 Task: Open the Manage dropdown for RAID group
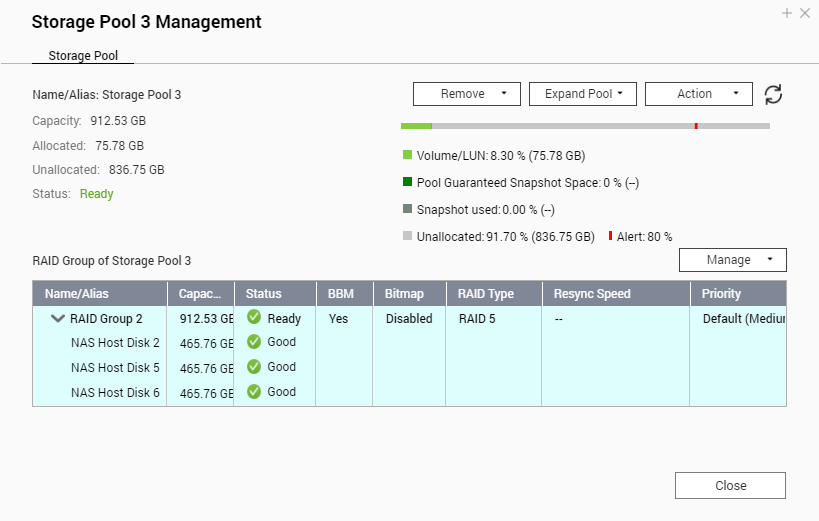[733, 260]
